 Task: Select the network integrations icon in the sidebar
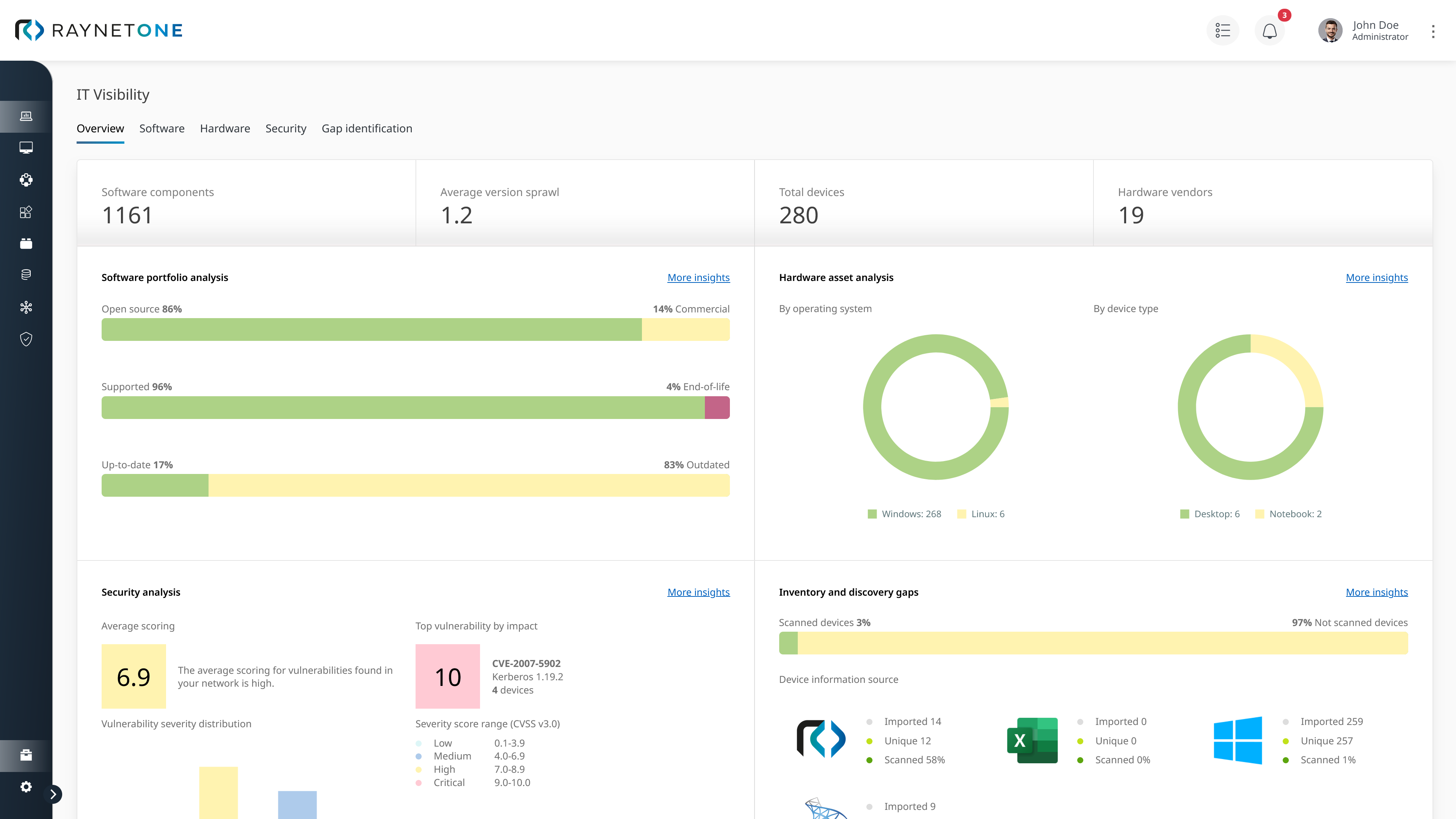click(x=25, y=307)
